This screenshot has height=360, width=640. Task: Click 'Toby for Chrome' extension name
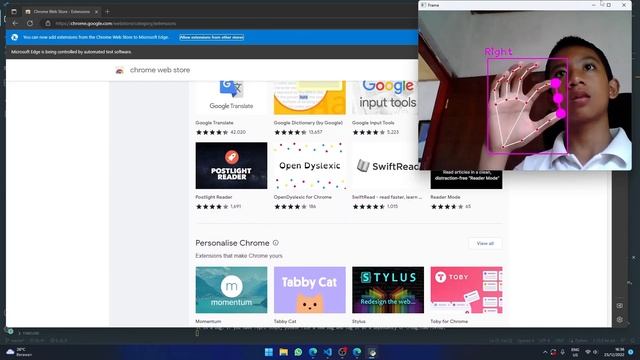click(449, 322)
